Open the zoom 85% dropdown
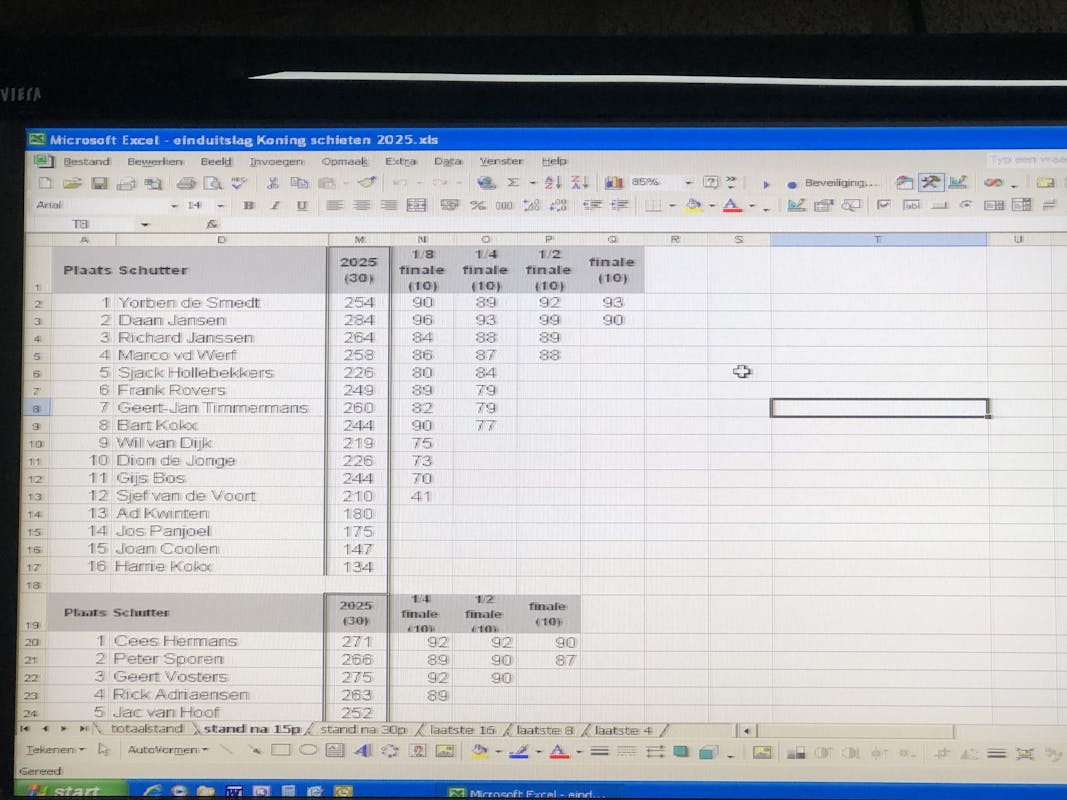 click(688, 183)
